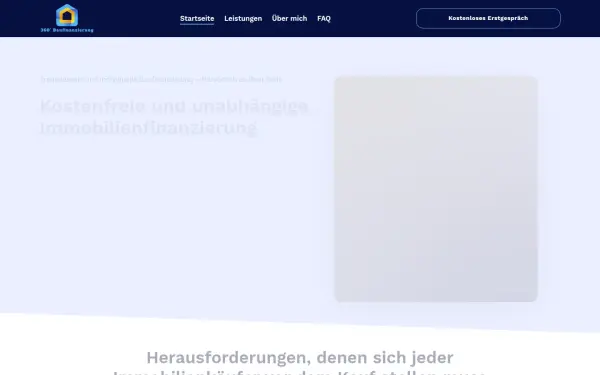Click the 360° Baufinanzierung house logo

(x=67, y=18)
